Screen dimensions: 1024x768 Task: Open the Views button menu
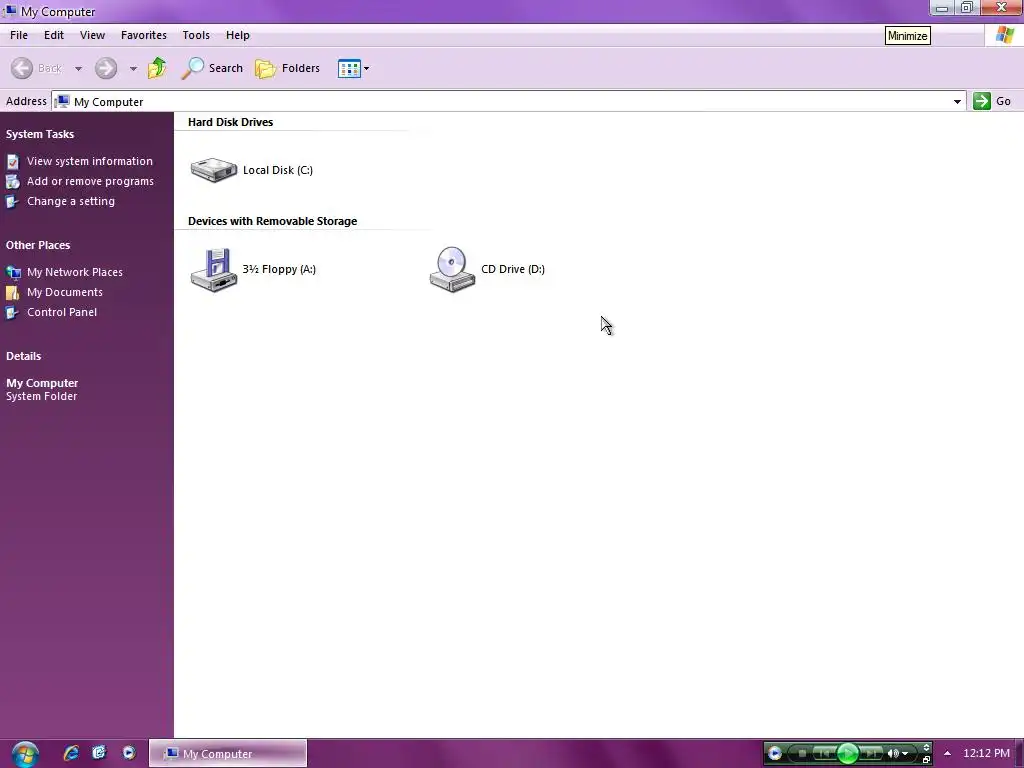pos(353,68)
